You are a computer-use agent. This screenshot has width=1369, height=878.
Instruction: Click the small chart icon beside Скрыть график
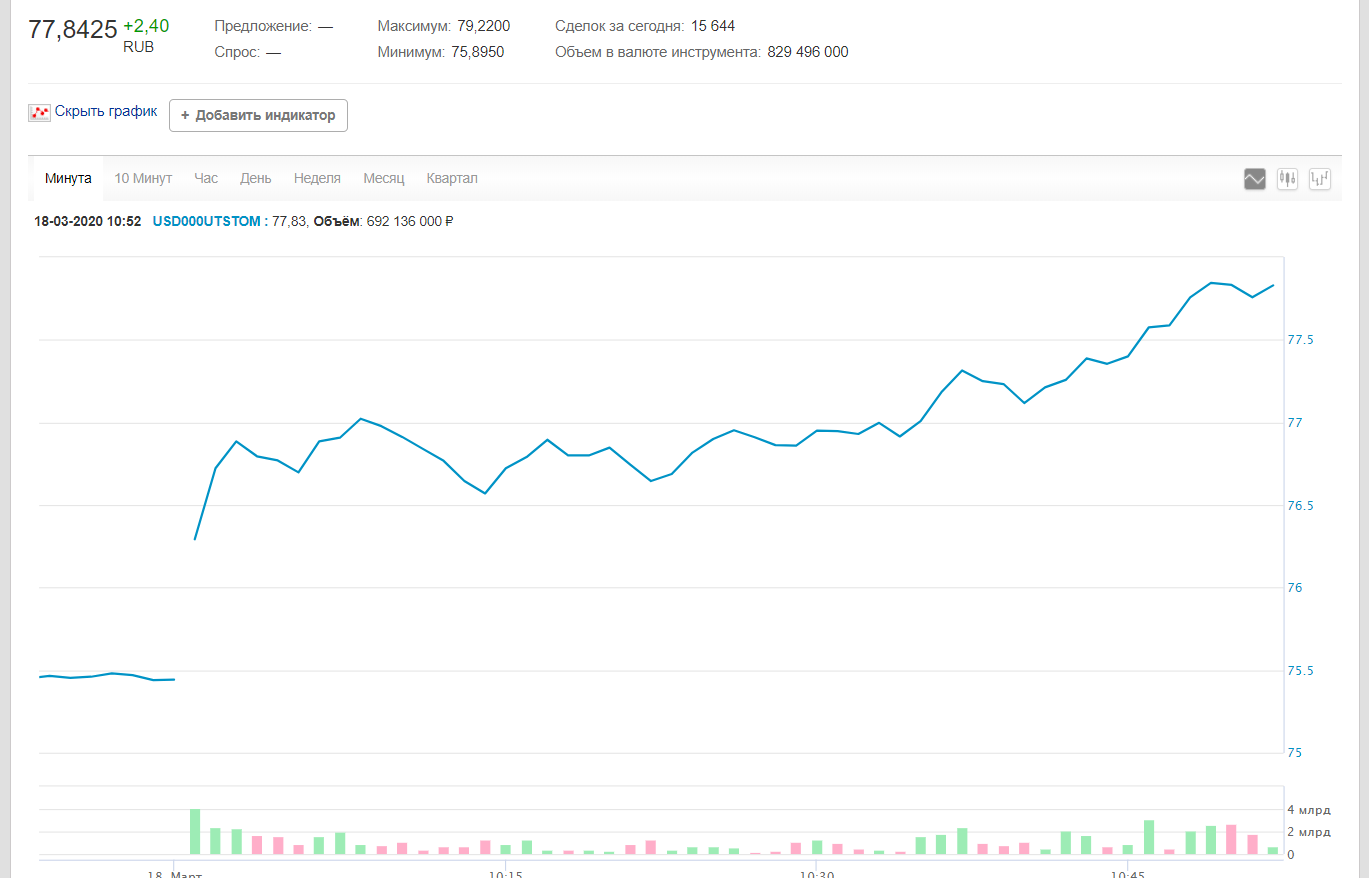[x=39, y=112]
